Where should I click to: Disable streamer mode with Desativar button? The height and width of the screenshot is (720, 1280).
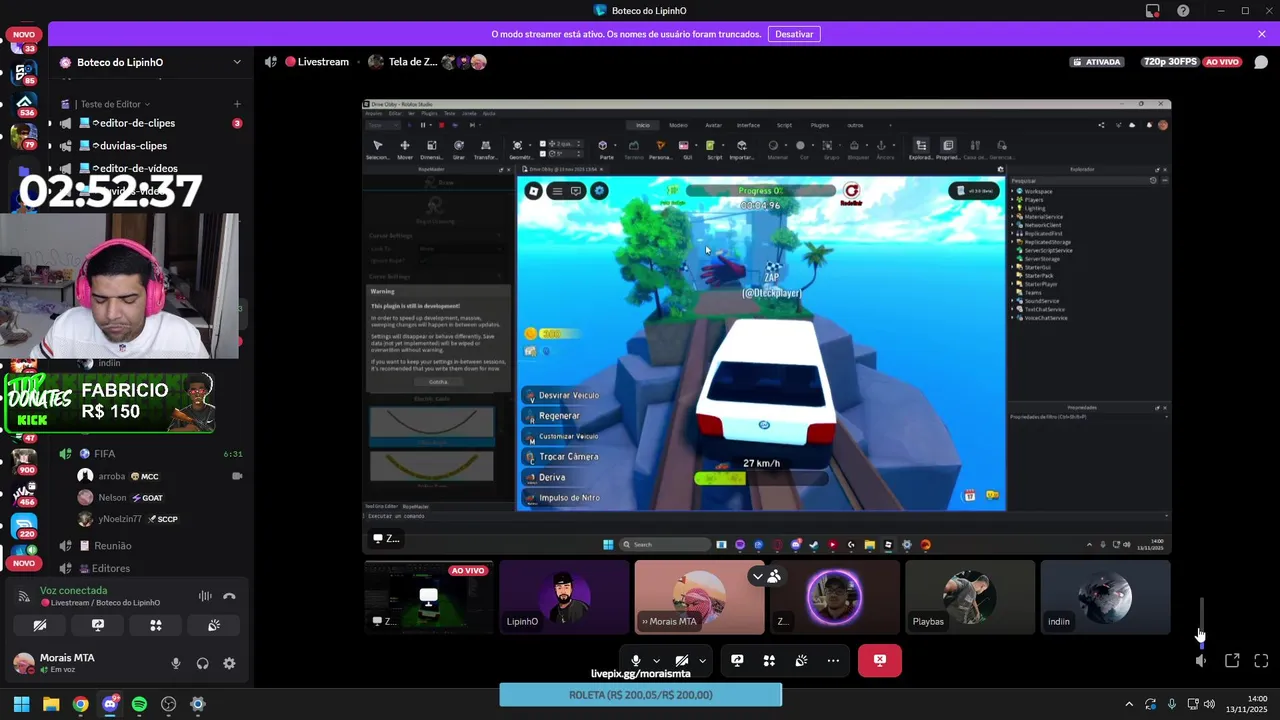[x=794, y=34]
